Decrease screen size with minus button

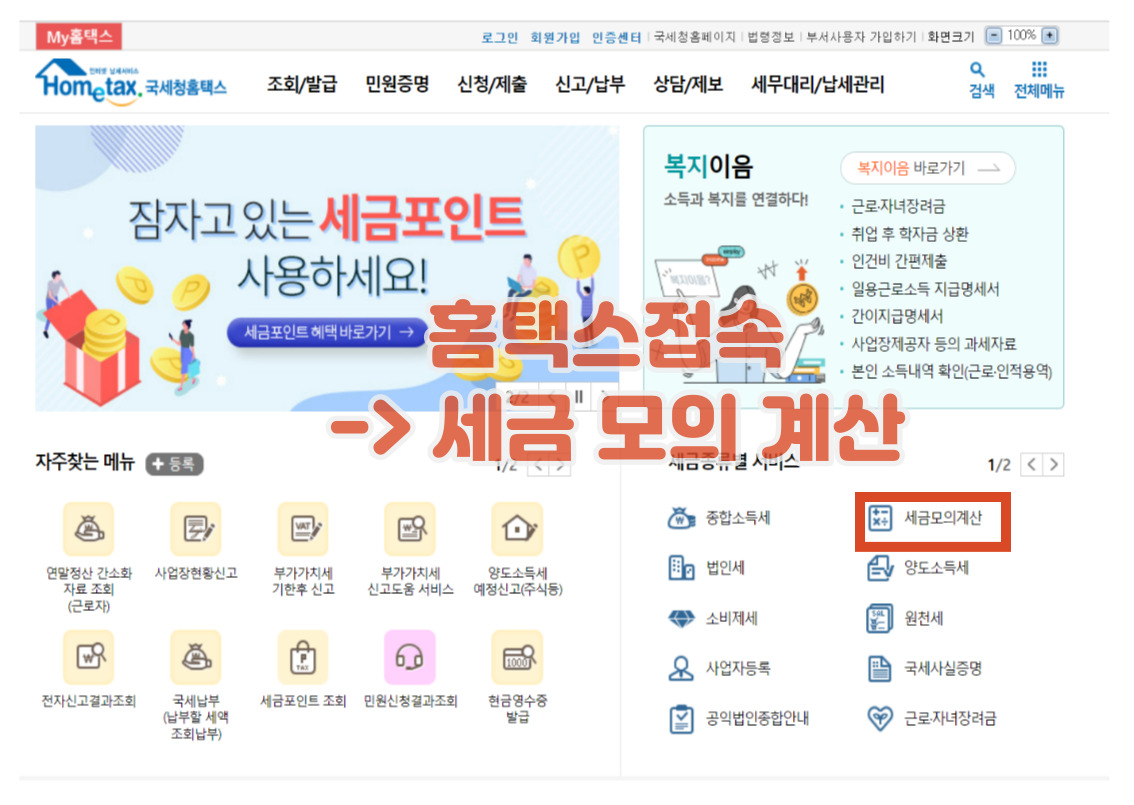[994, 35]
